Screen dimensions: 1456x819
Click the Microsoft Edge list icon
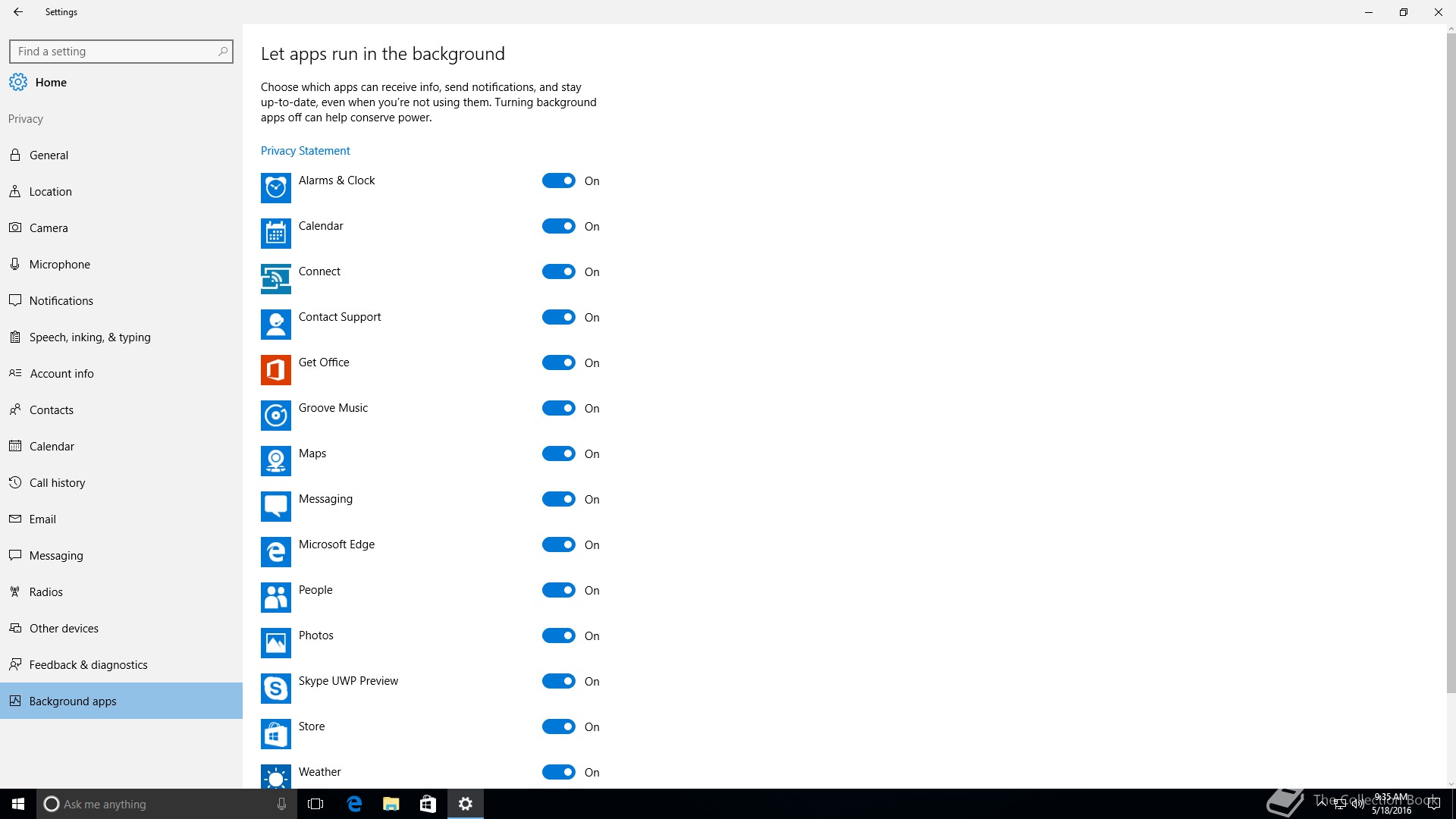275,551
